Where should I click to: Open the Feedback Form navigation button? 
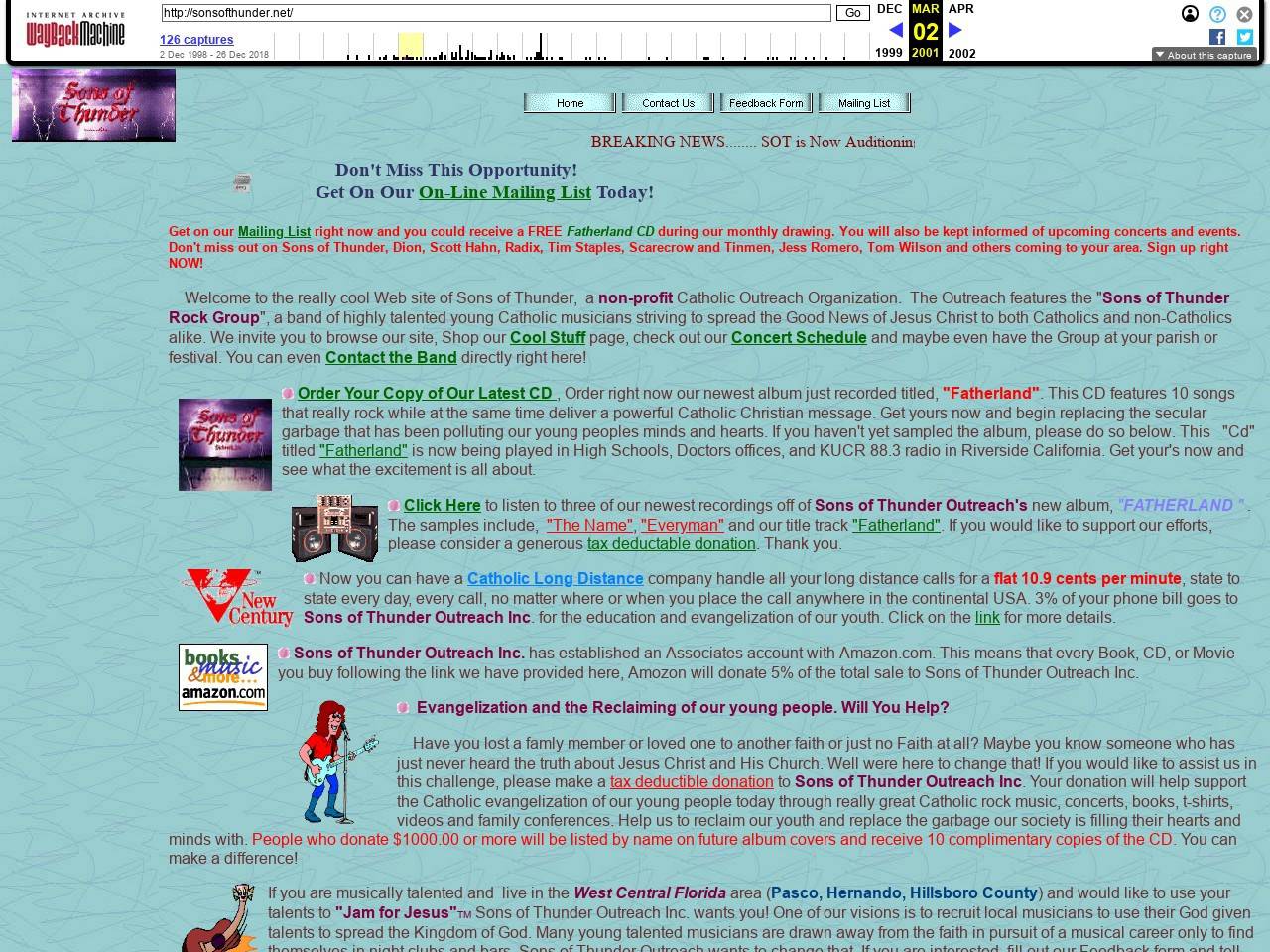pyautogui.click(x=766, y=103)
